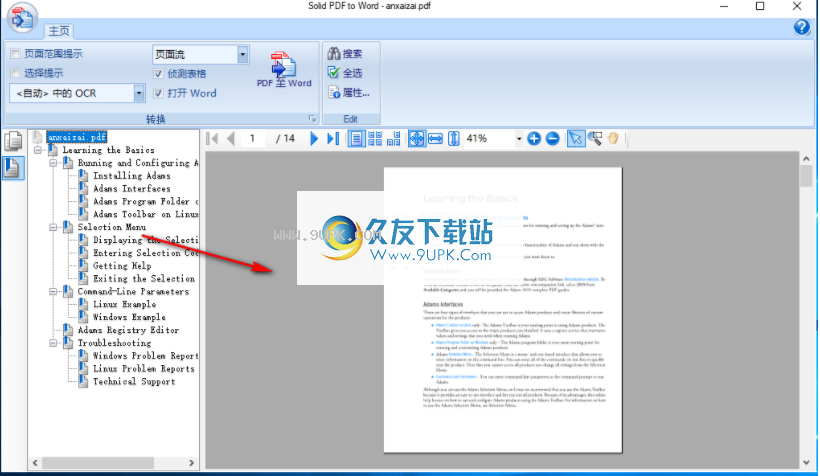Zoom out with the minus button
The width and height of the screenshot is (820, 476).
[x=553, y=139]
